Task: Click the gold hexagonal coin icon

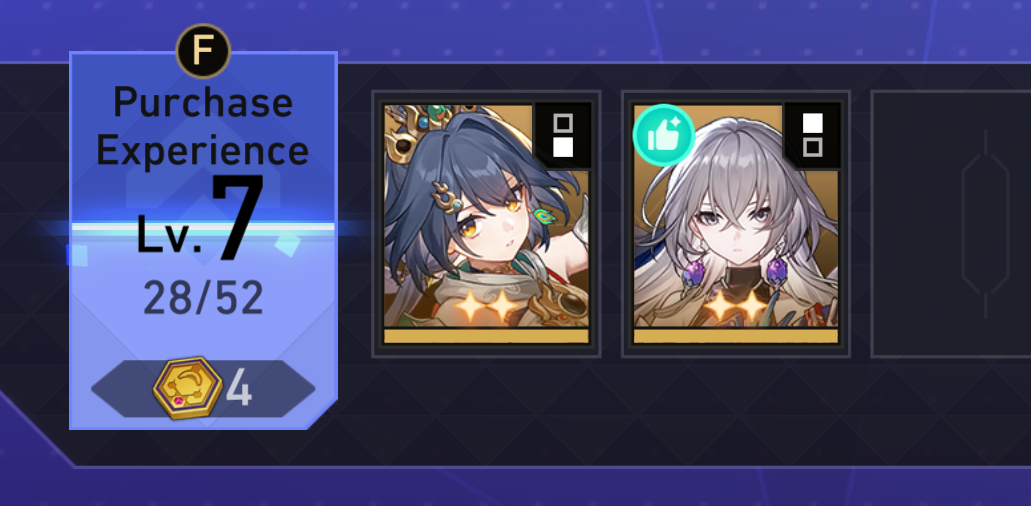Action: [188, 388]
